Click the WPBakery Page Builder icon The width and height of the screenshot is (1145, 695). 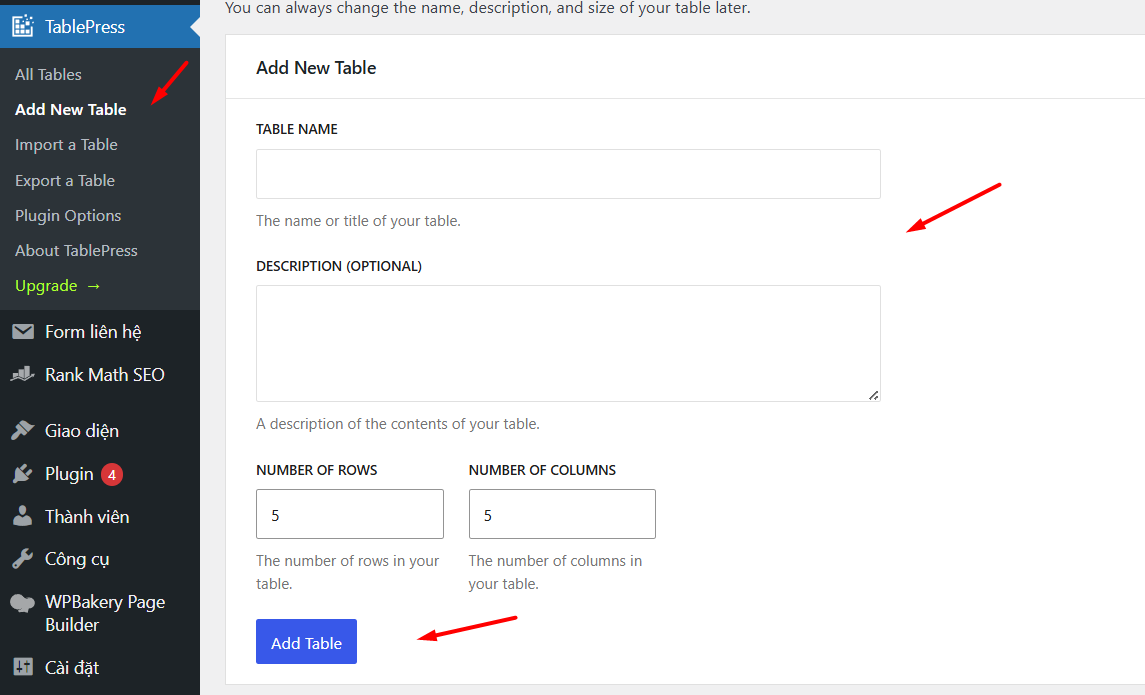click(23, 603)
